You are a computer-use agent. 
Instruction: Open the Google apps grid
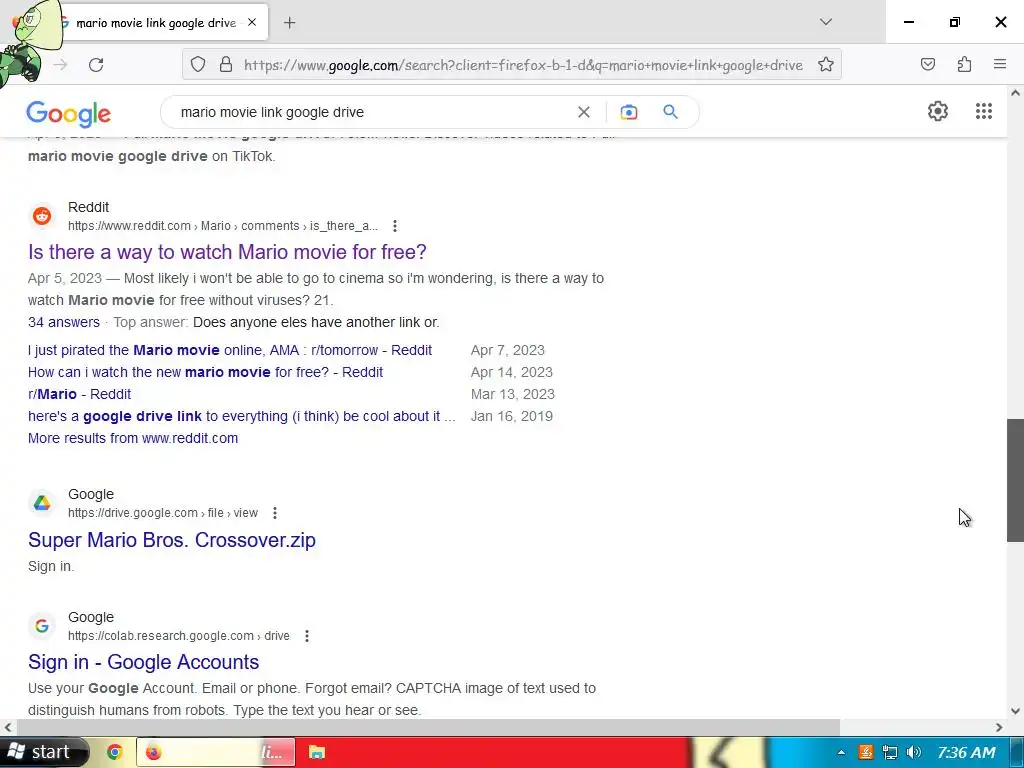point(984,111)
